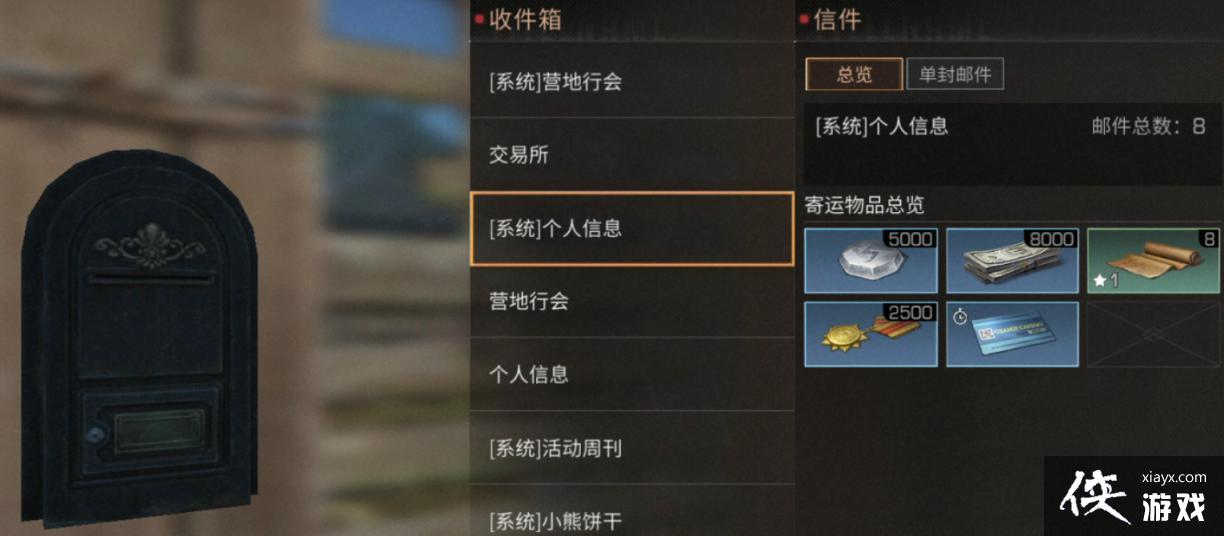Viewport: 1224px width, 536px height.
Task: Select the highlighted [系统]个人信息 entry
Action: (x=632, y=228)
